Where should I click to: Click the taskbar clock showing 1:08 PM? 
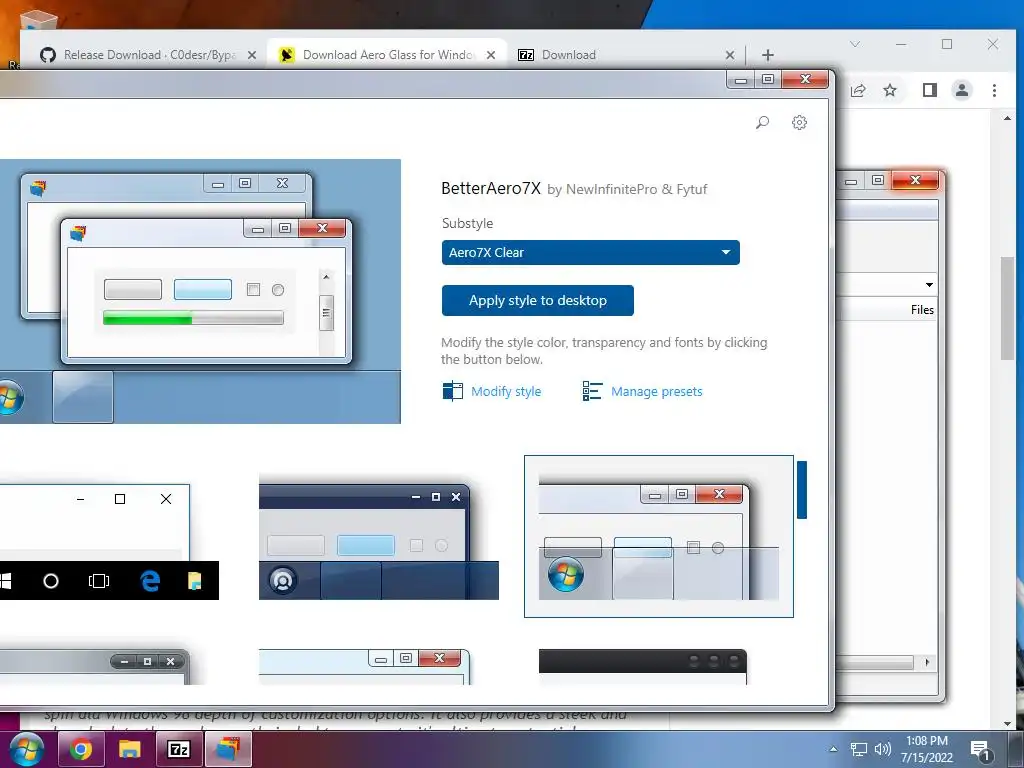click(x=927, y=749)
